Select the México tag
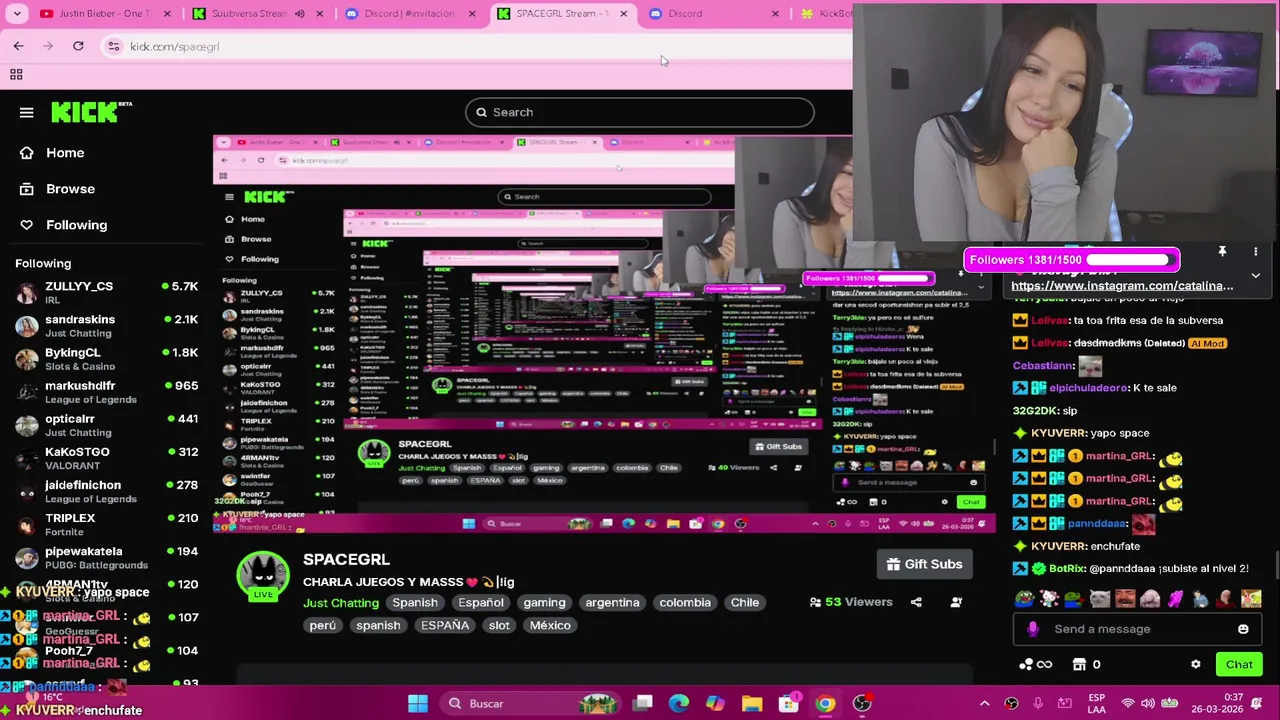The height and width of the screenshot is (720, 1280). click(550, 626)
